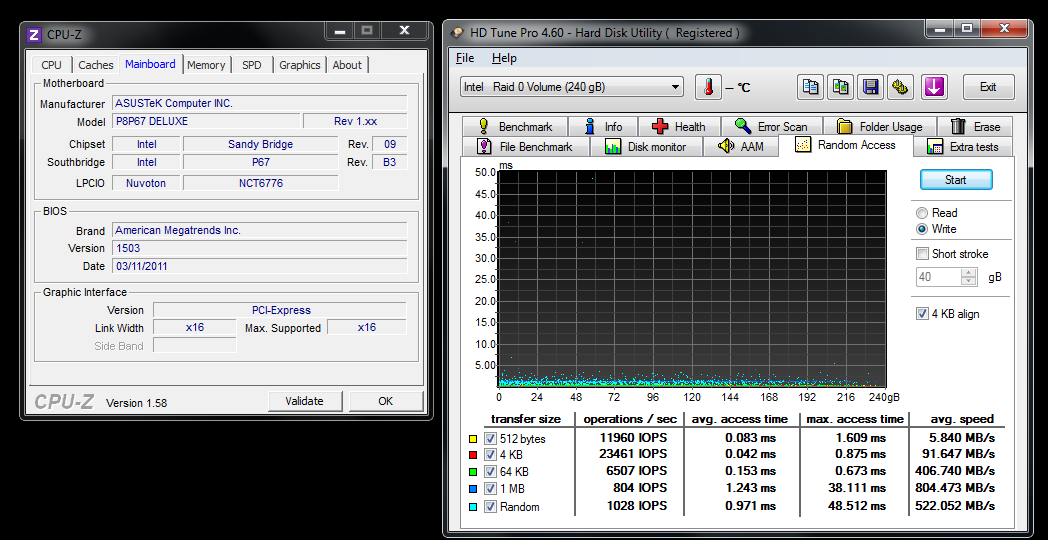Viewport: 1048px width, 540px height.
Task: Select Mainboard tab in CPU-Z
Action: tap(150, 63)
